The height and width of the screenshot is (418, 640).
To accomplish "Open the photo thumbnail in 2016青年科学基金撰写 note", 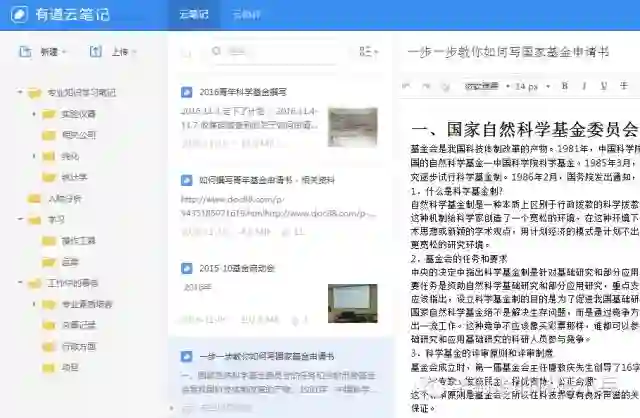I will [353, 127].
